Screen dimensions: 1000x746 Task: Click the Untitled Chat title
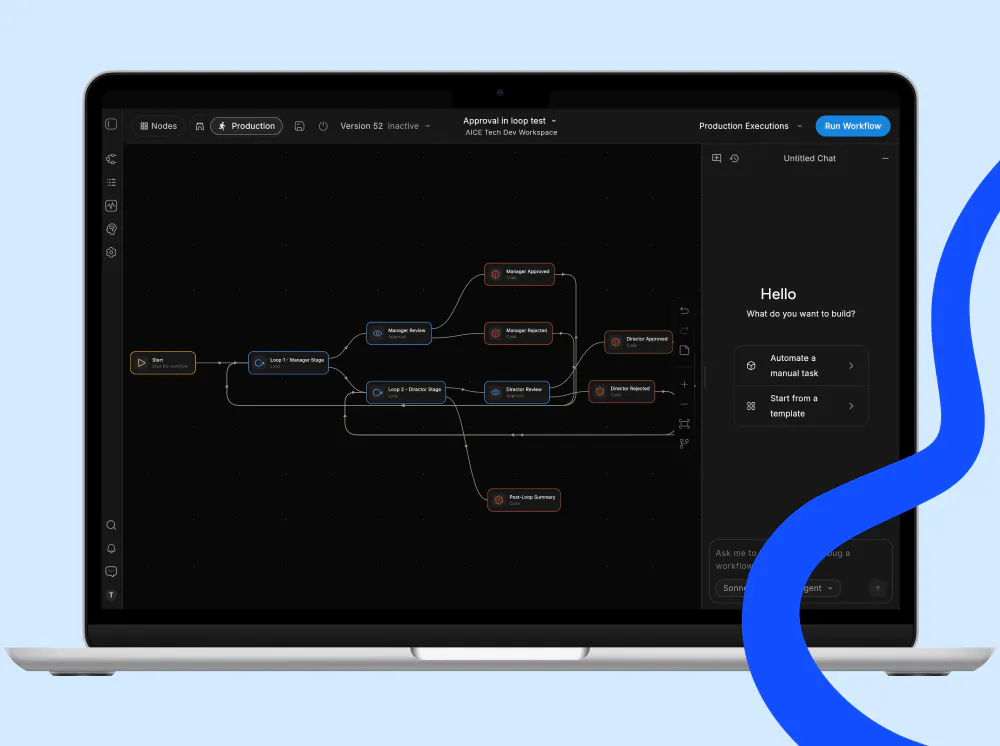point(809,158)
